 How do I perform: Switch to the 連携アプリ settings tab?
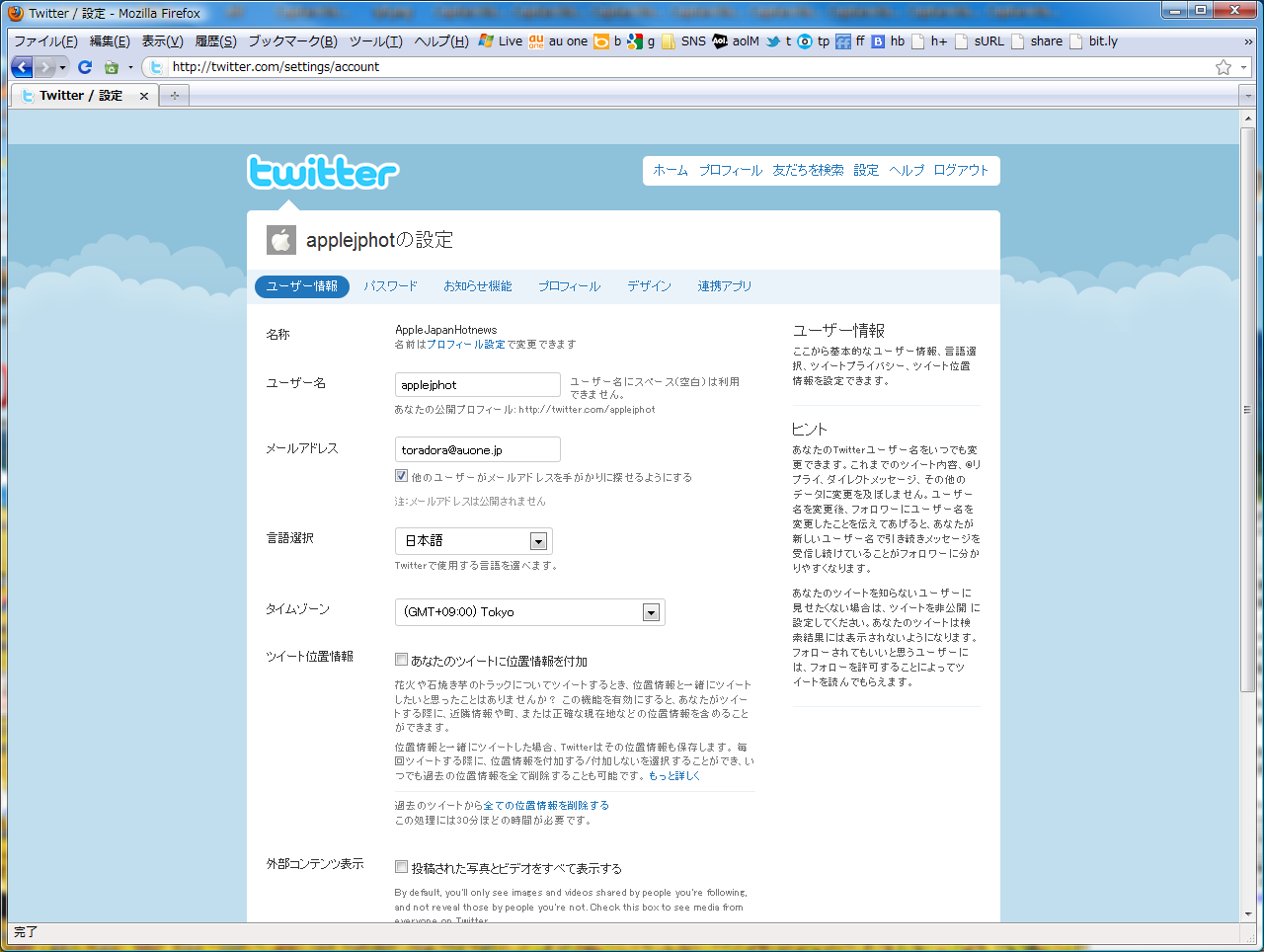pos(725,286)
